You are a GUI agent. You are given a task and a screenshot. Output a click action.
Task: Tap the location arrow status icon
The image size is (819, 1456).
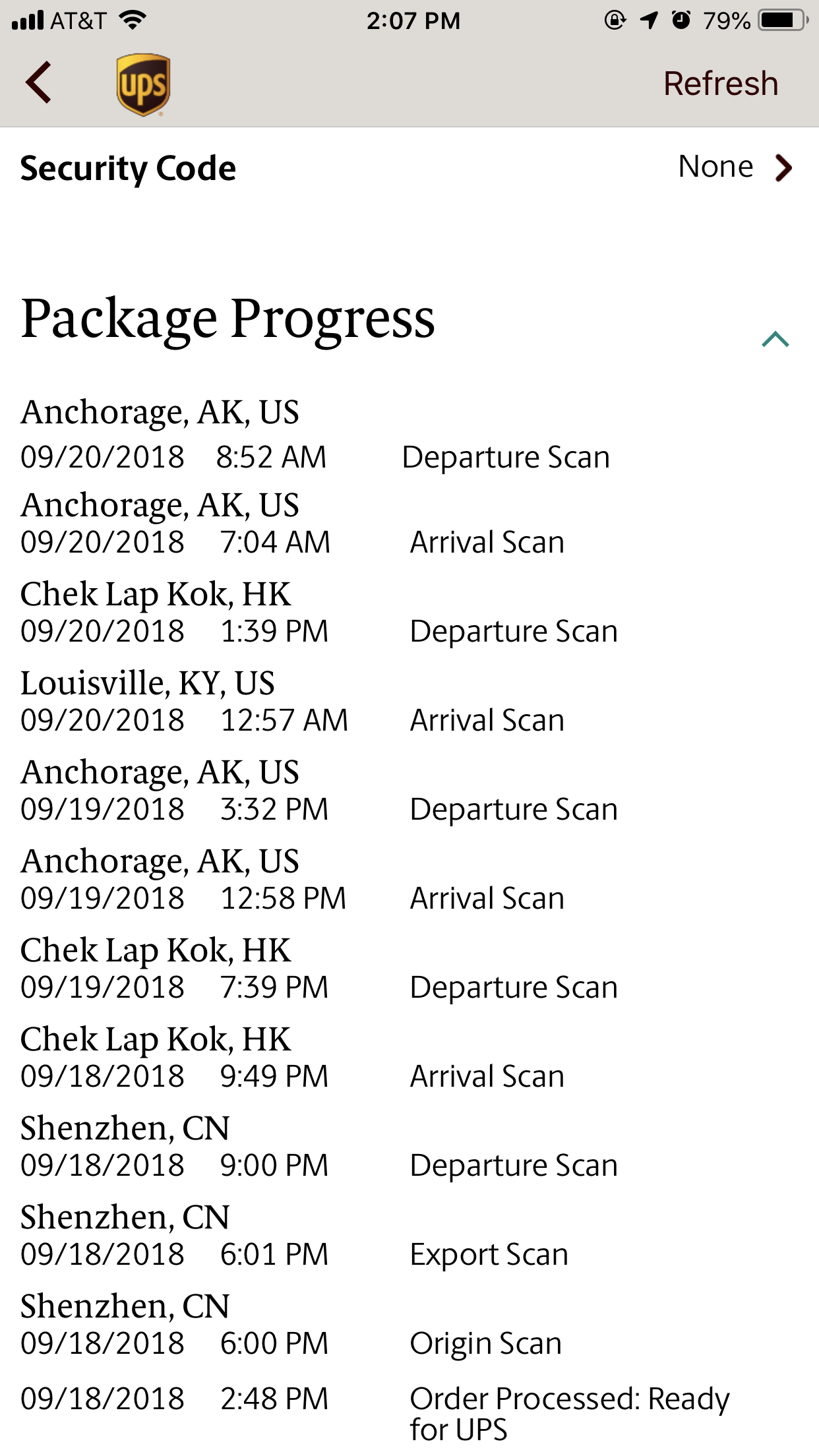(649, 20)
